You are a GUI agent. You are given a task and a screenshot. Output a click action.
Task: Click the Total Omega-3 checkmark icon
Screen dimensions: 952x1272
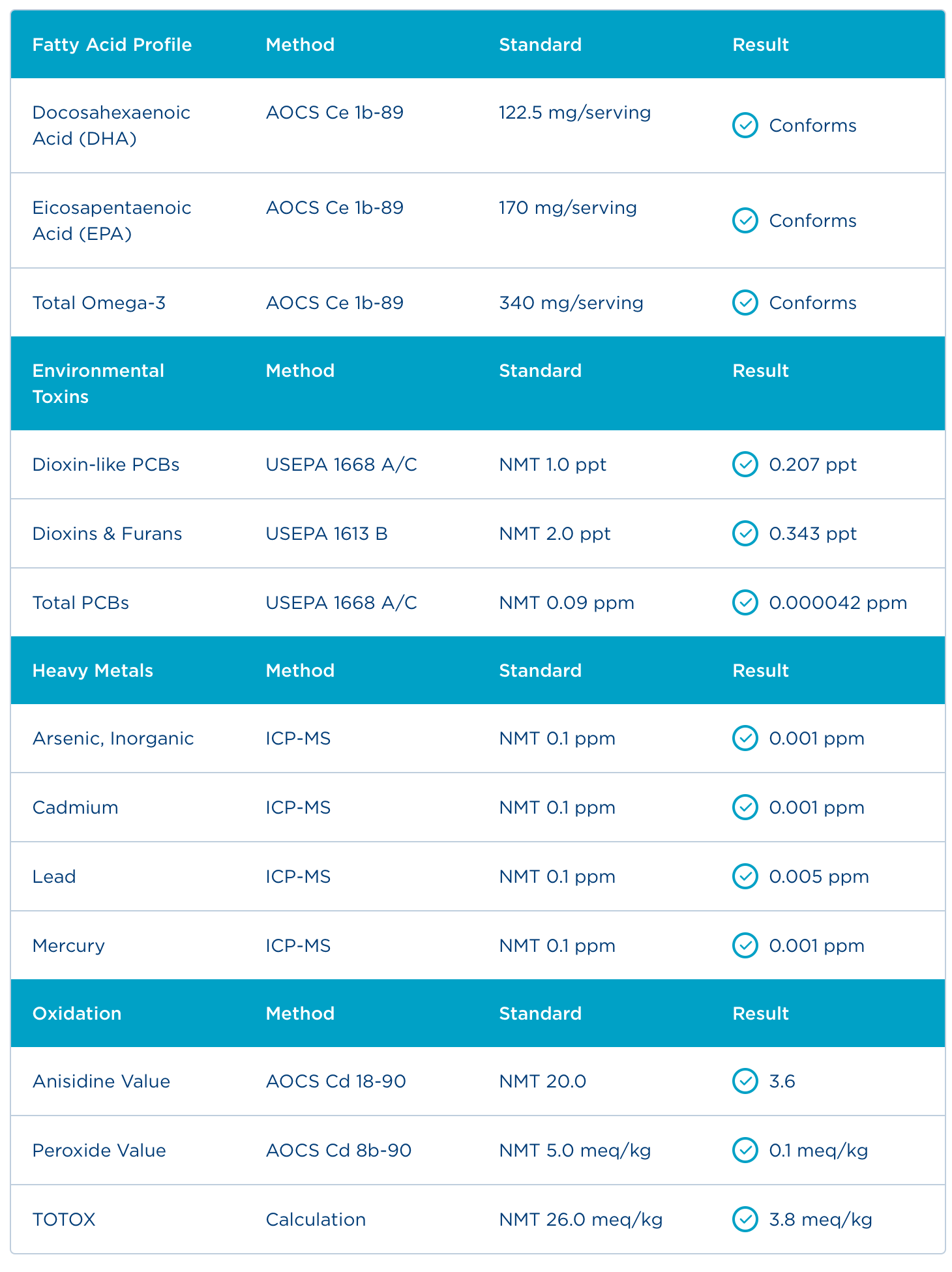[745, 303]
